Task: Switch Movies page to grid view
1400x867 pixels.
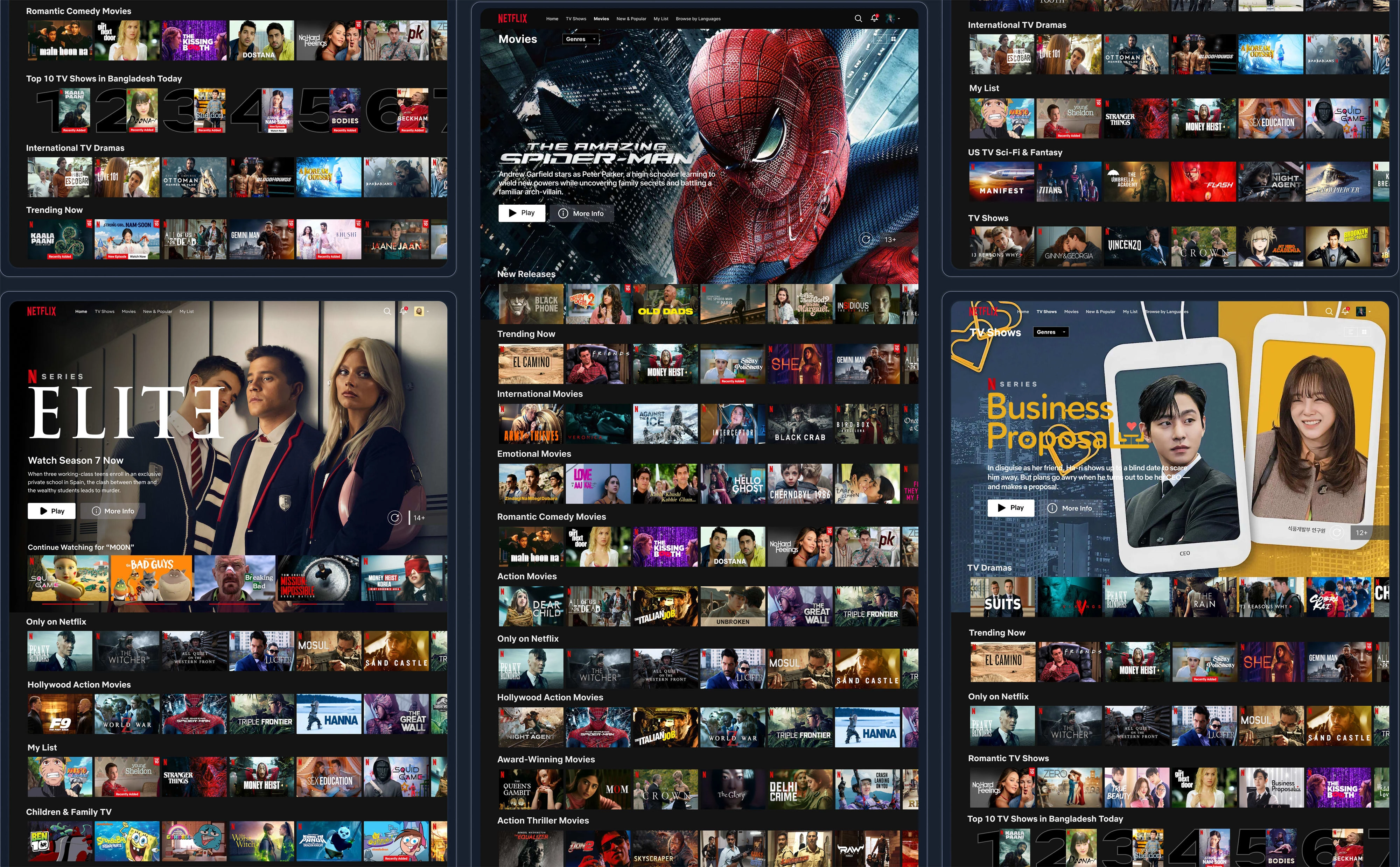Action: point(893,39)
